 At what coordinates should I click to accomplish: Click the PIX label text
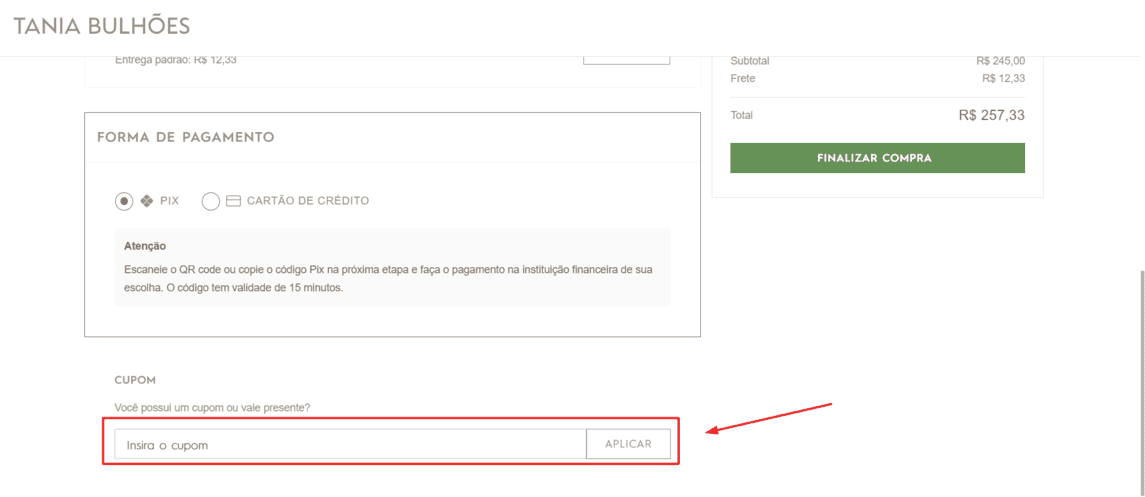coord(169,201)
